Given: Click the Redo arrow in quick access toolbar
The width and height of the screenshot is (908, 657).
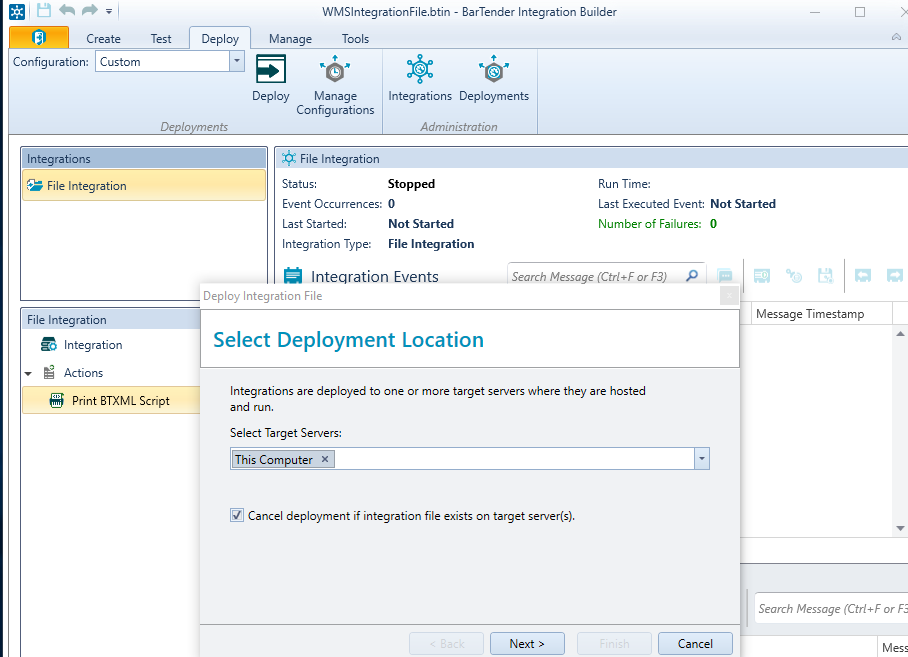Looking at the screenshot, I should point(90,10).
